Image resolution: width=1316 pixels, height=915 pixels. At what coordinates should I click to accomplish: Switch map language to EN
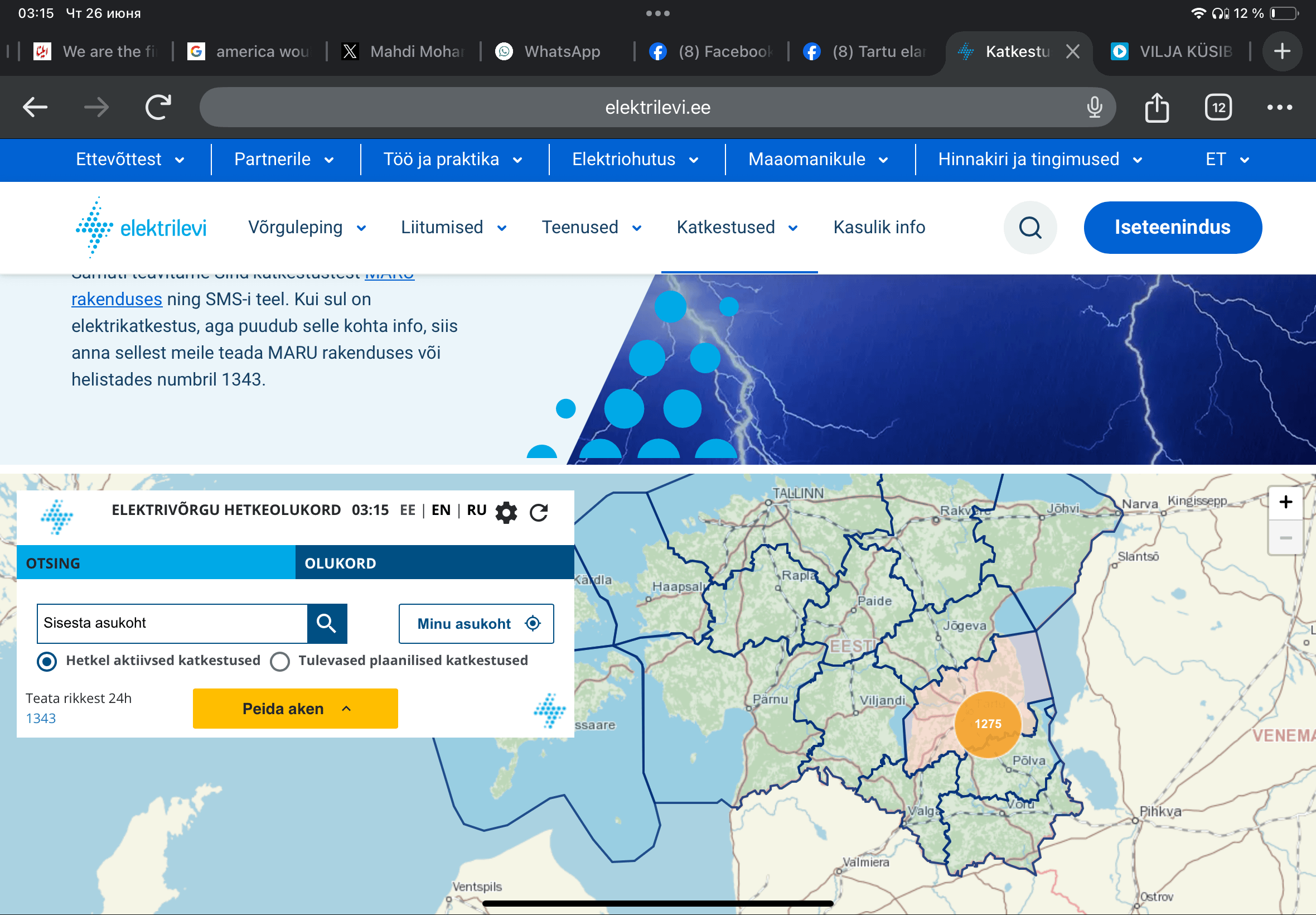441,511
